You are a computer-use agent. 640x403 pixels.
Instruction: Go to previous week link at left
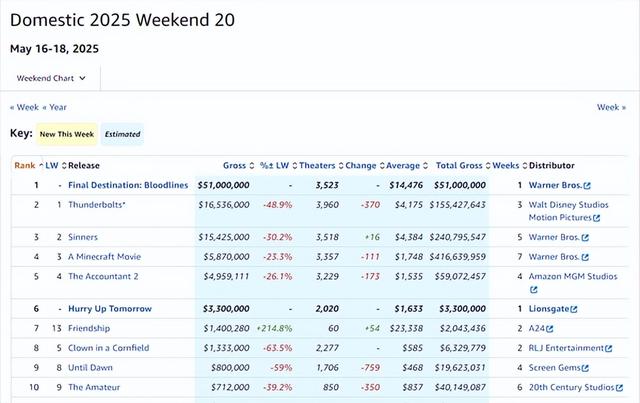[x=25, y=107]
